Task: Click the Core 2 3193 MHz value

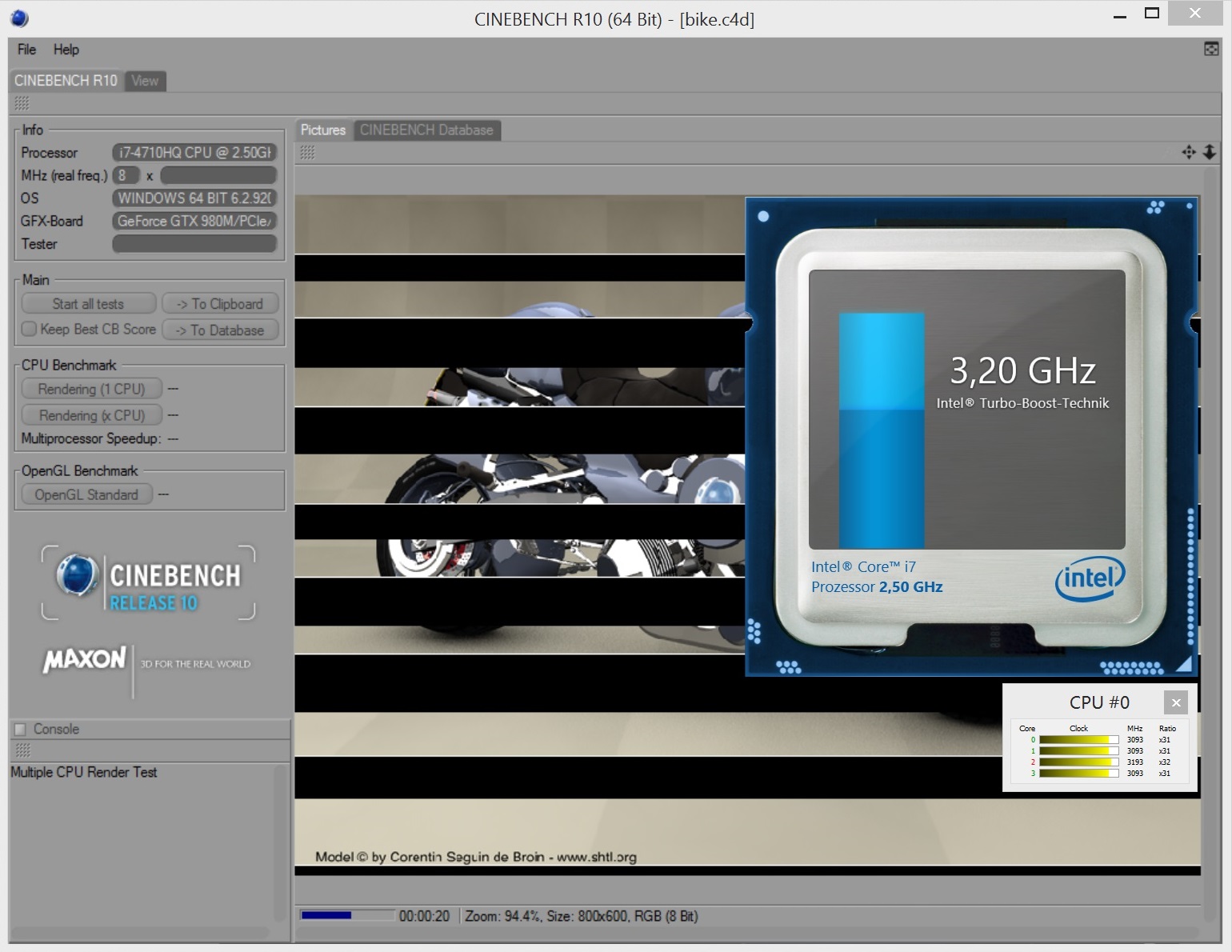Action: (1134, 762)
